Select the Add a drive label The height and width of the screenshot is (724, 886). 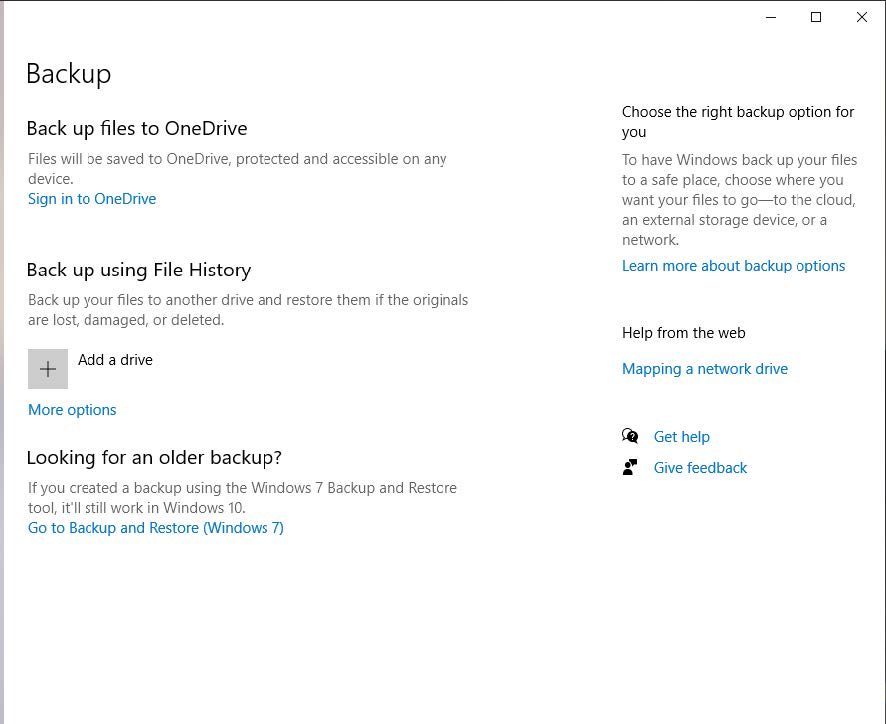[115, 360]
